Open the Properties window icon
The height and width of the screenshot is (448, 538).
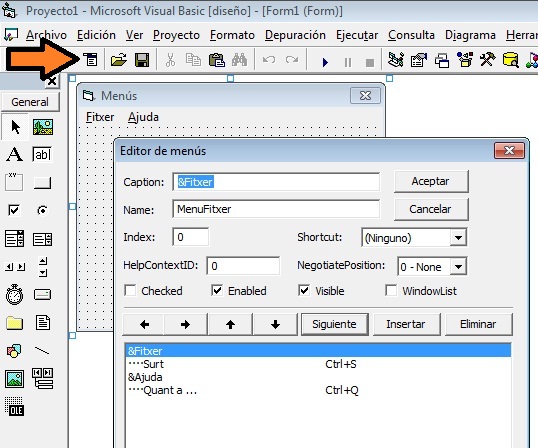tap(419, 60)
